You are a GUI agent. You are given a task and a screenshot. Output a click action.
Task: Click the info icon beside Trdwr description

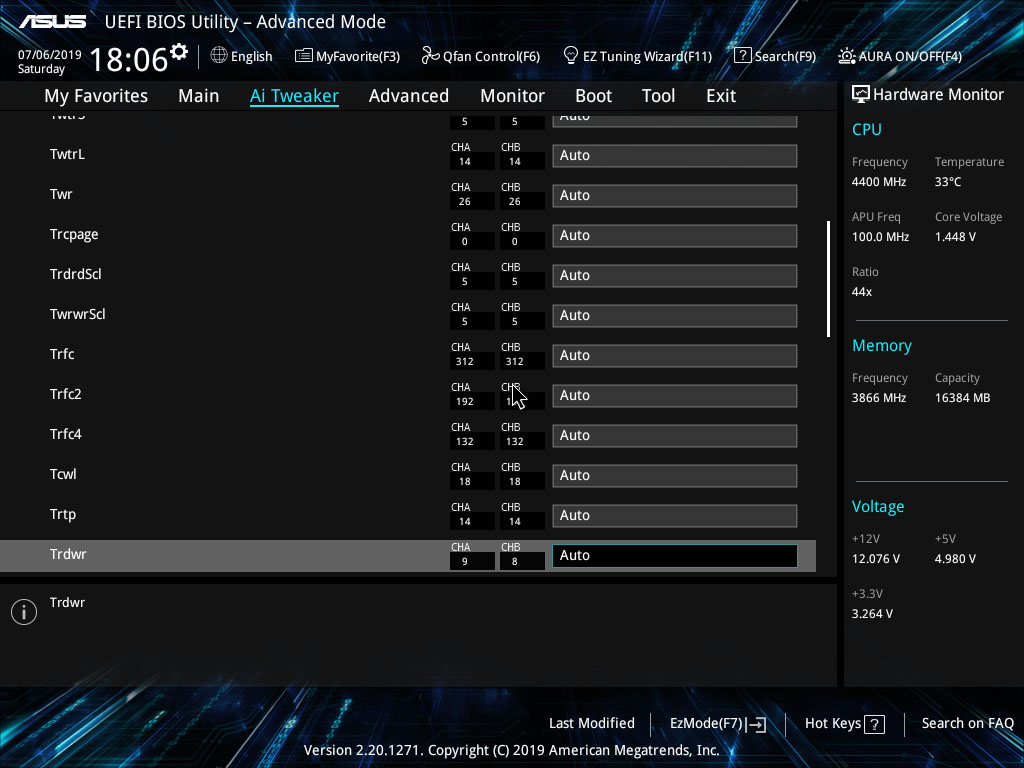[24, 612]
